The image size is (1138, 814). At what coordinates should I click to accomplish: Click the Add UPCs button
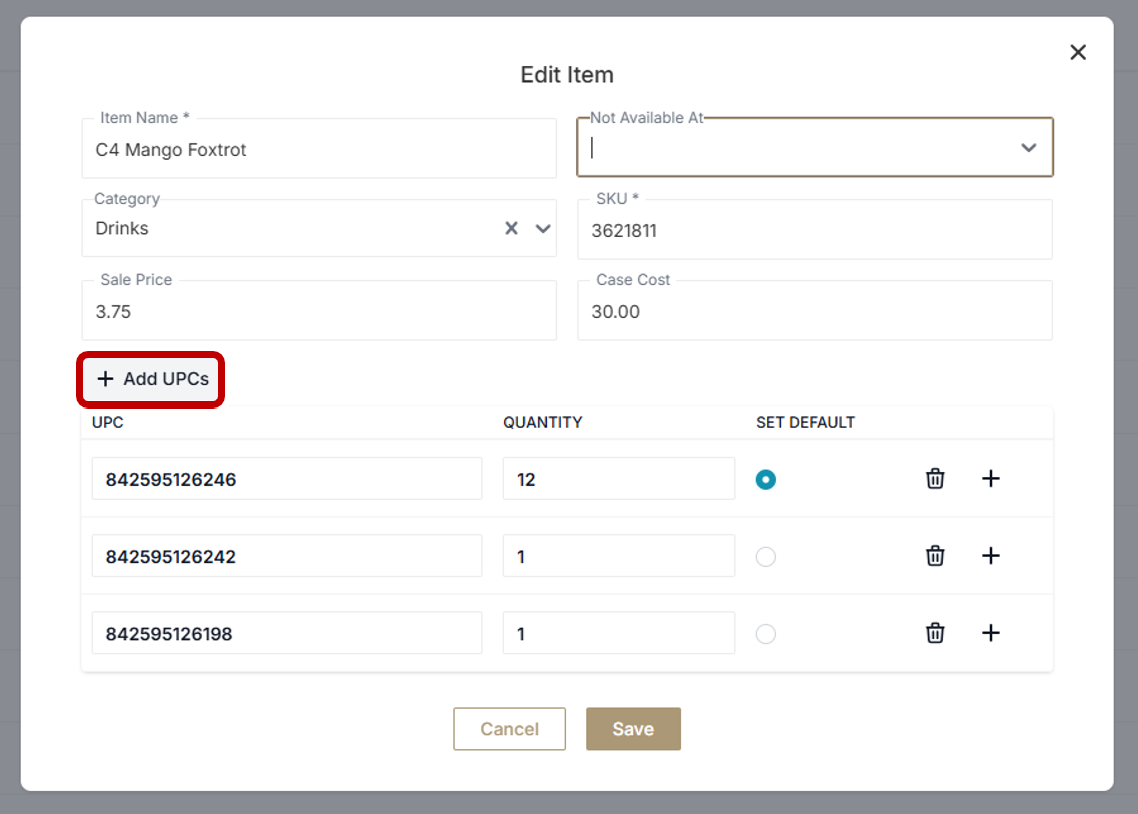[152, 379]
